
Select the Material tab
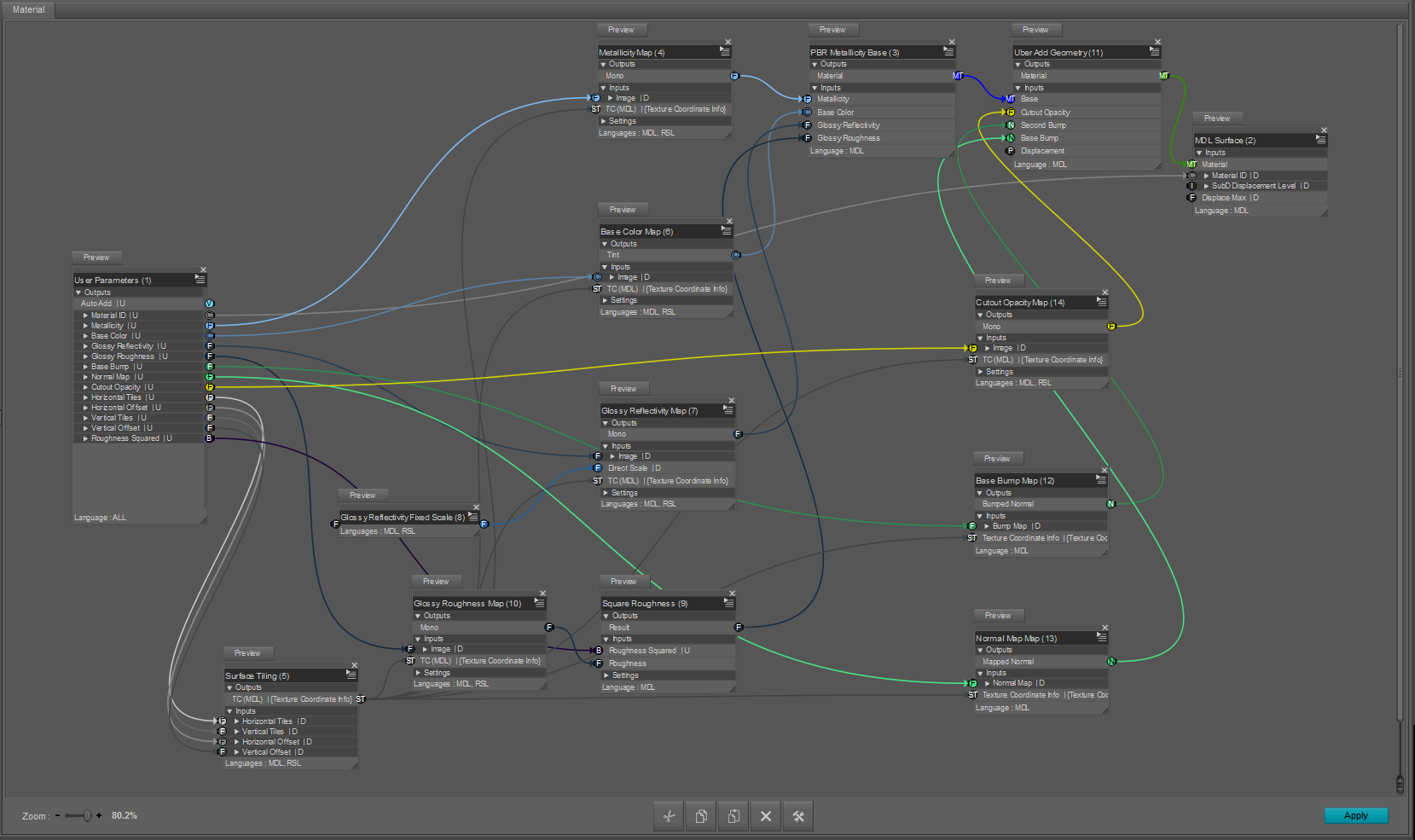(29, 9)
